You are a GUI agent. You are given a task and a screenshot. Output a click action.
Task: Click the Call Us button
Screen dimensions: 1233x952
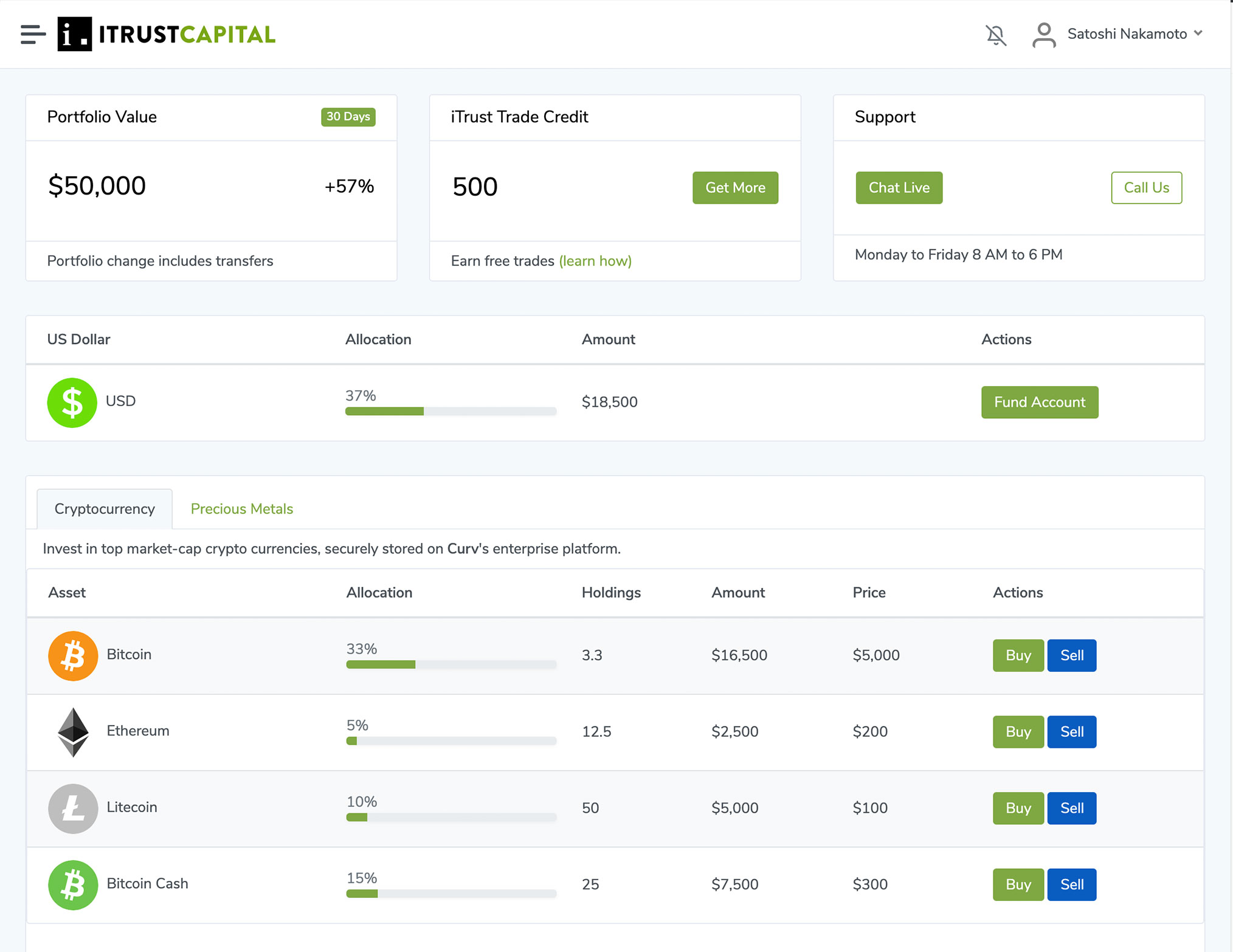pos(1146,188)
